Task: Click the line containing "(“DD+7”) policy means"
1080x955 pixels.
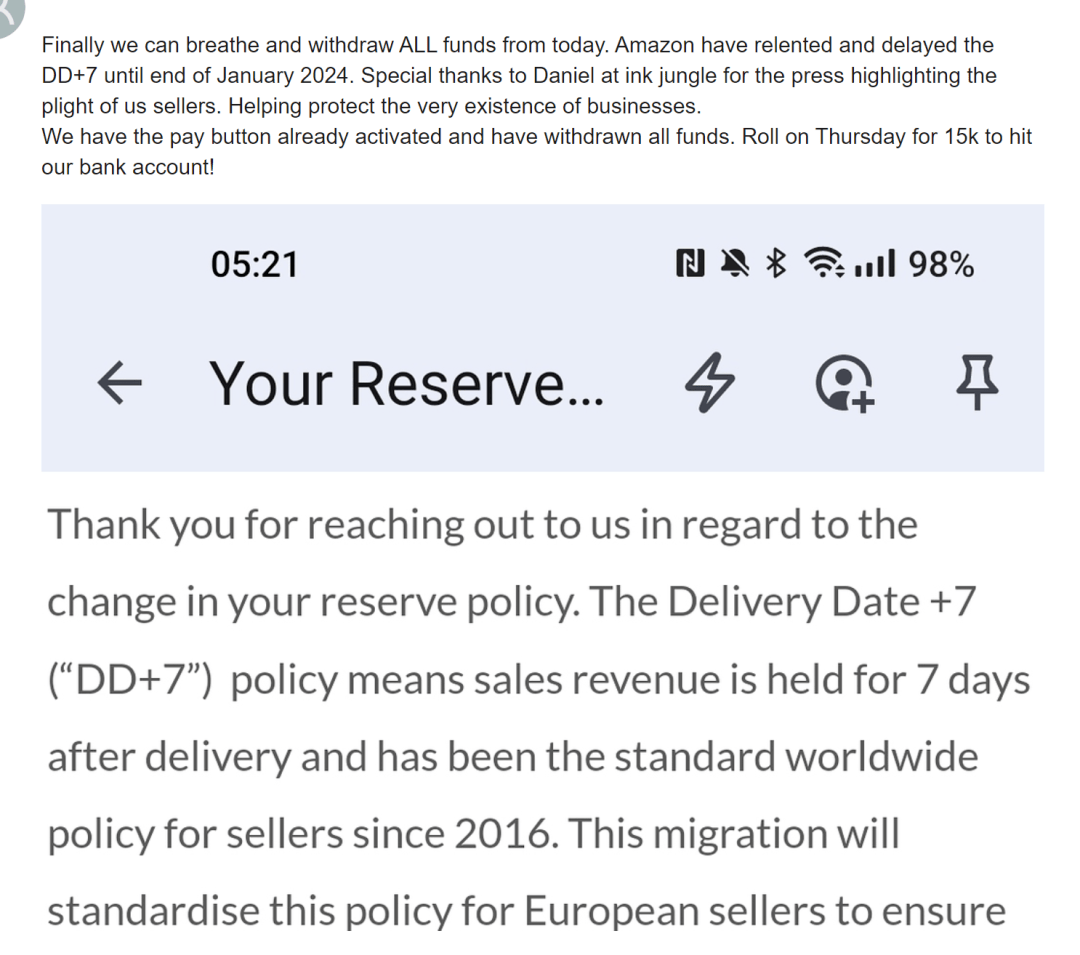Action: [538, 680]
